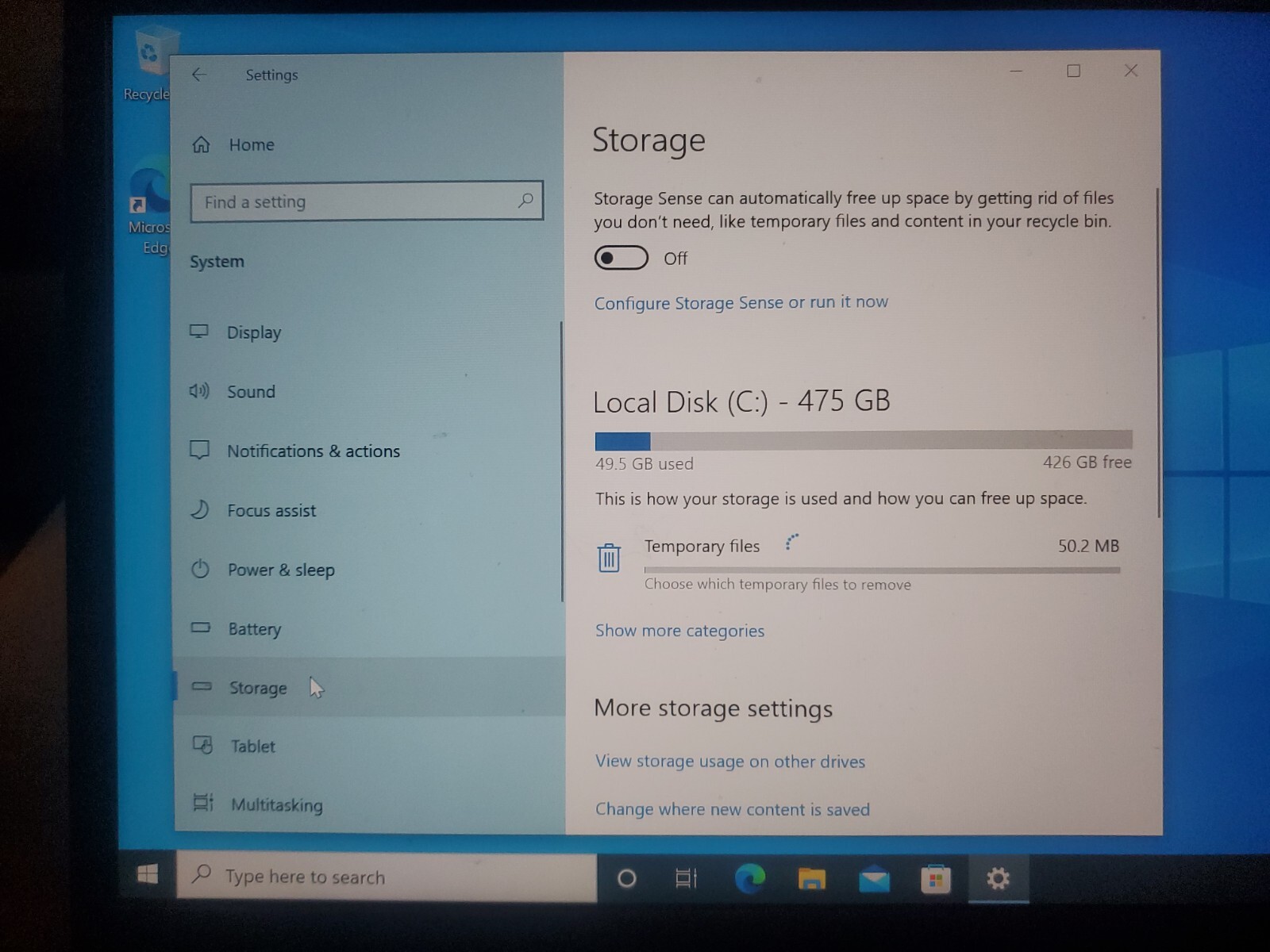Click Show more categories link

click(680, 631)
